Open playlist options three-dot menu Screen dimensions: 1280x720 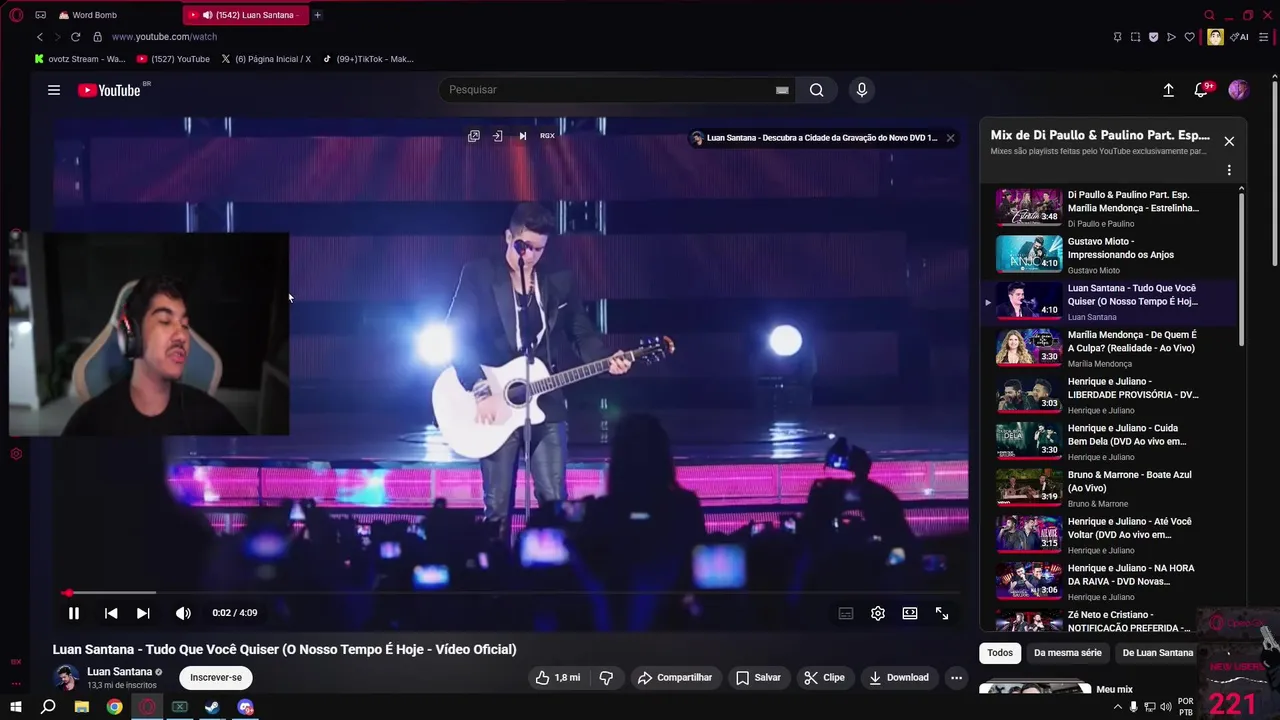coord(1229,171)
